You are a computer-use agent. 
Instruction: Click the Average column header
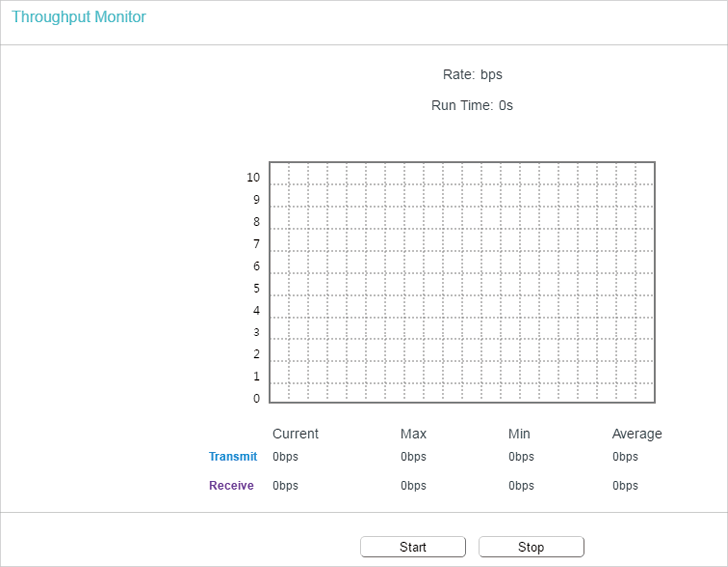(637, 434)
